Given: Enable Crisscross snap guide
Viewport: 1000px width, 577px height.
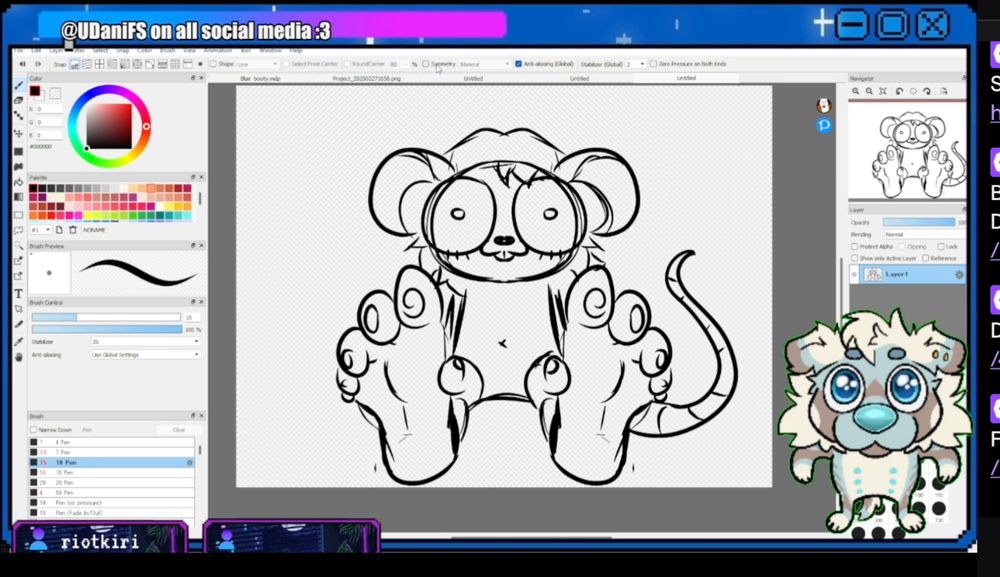Looking at the screenshot, I should click(99, 64).
